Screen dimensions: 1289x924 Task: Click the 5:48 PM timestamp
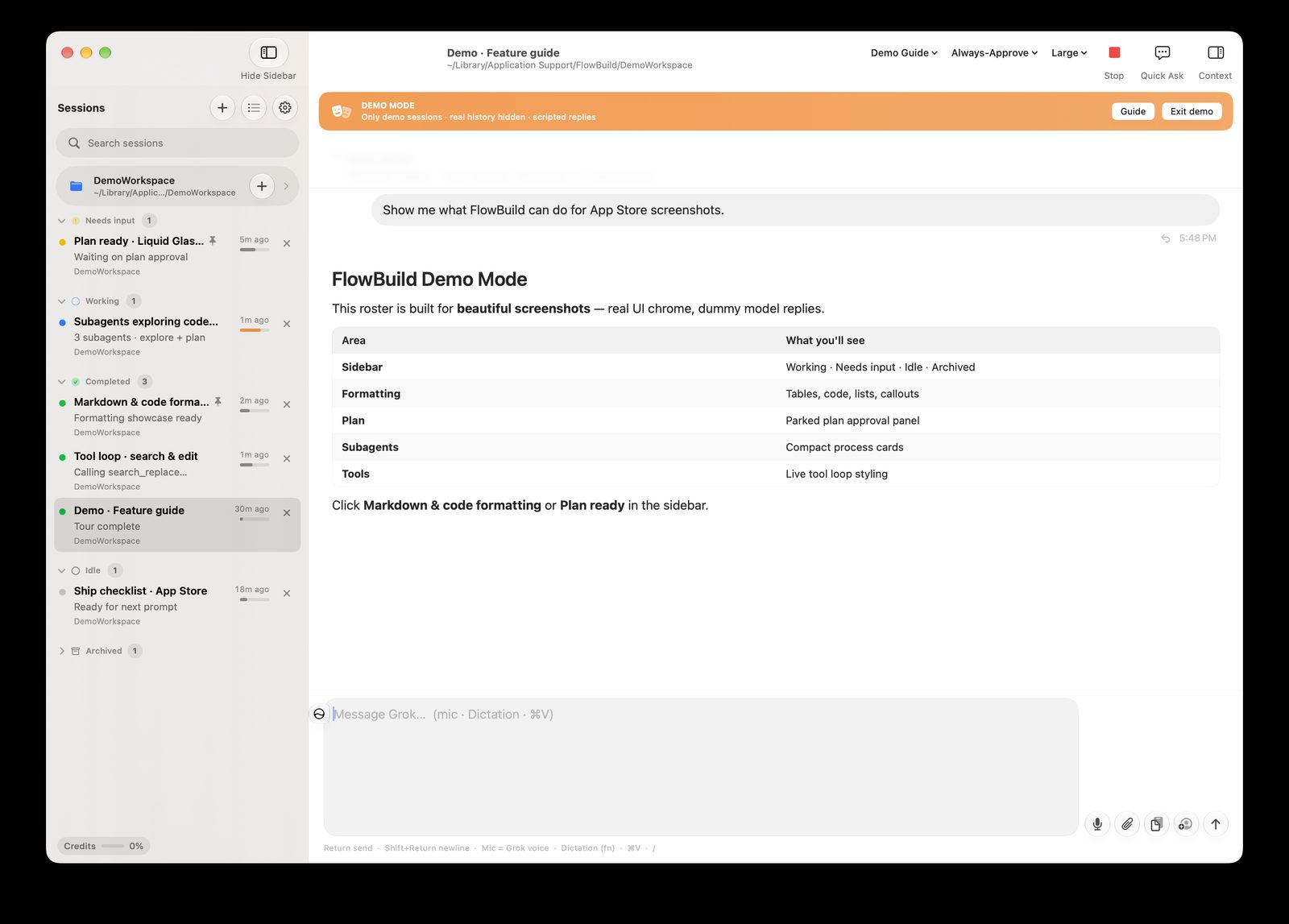[x=1198, y=238]
